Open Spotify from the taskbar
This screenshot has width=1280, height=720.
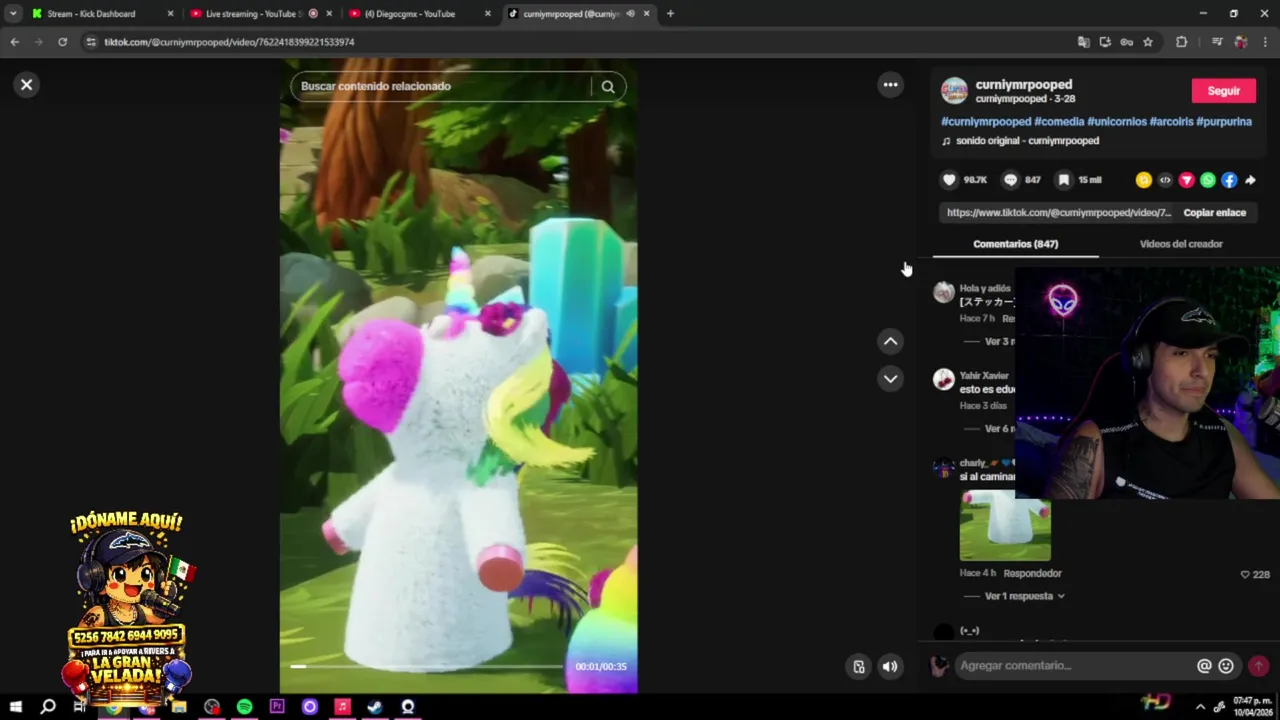click(x=244, y=707)
